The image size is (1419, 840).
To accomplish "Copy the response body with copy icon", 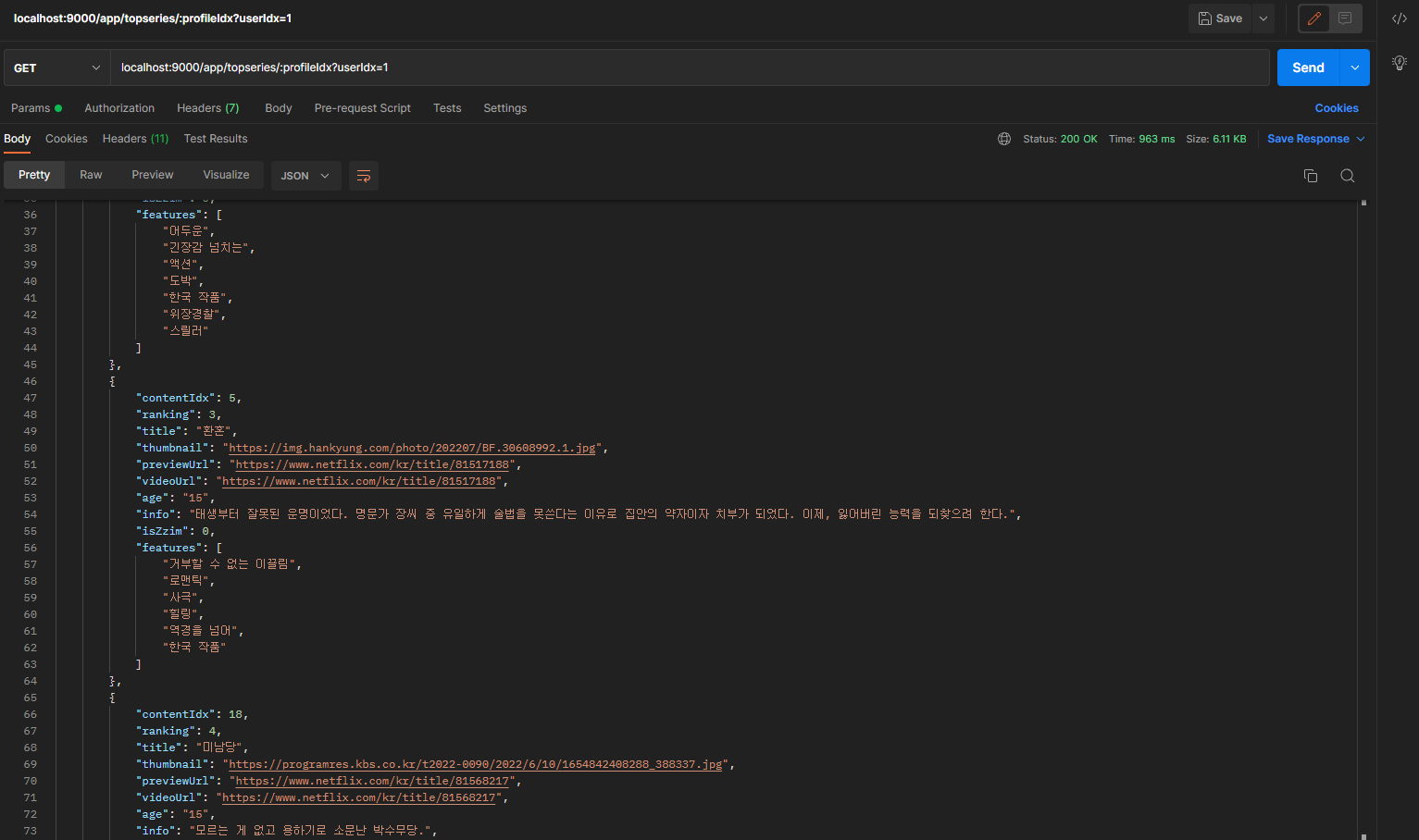I will pyautogui.click(x=1310, y=176).
